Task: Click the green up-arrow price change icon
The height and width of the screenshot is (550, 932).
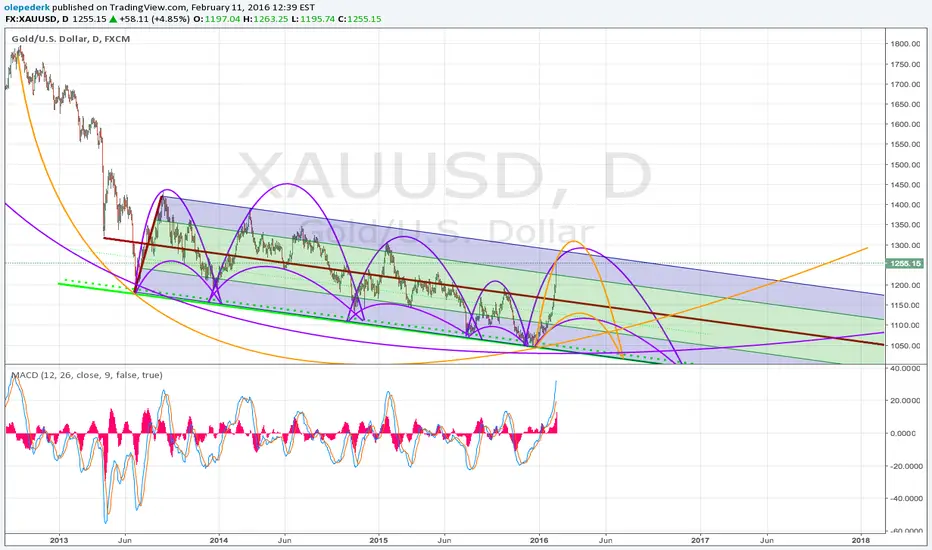Action: tap(113, 19)
